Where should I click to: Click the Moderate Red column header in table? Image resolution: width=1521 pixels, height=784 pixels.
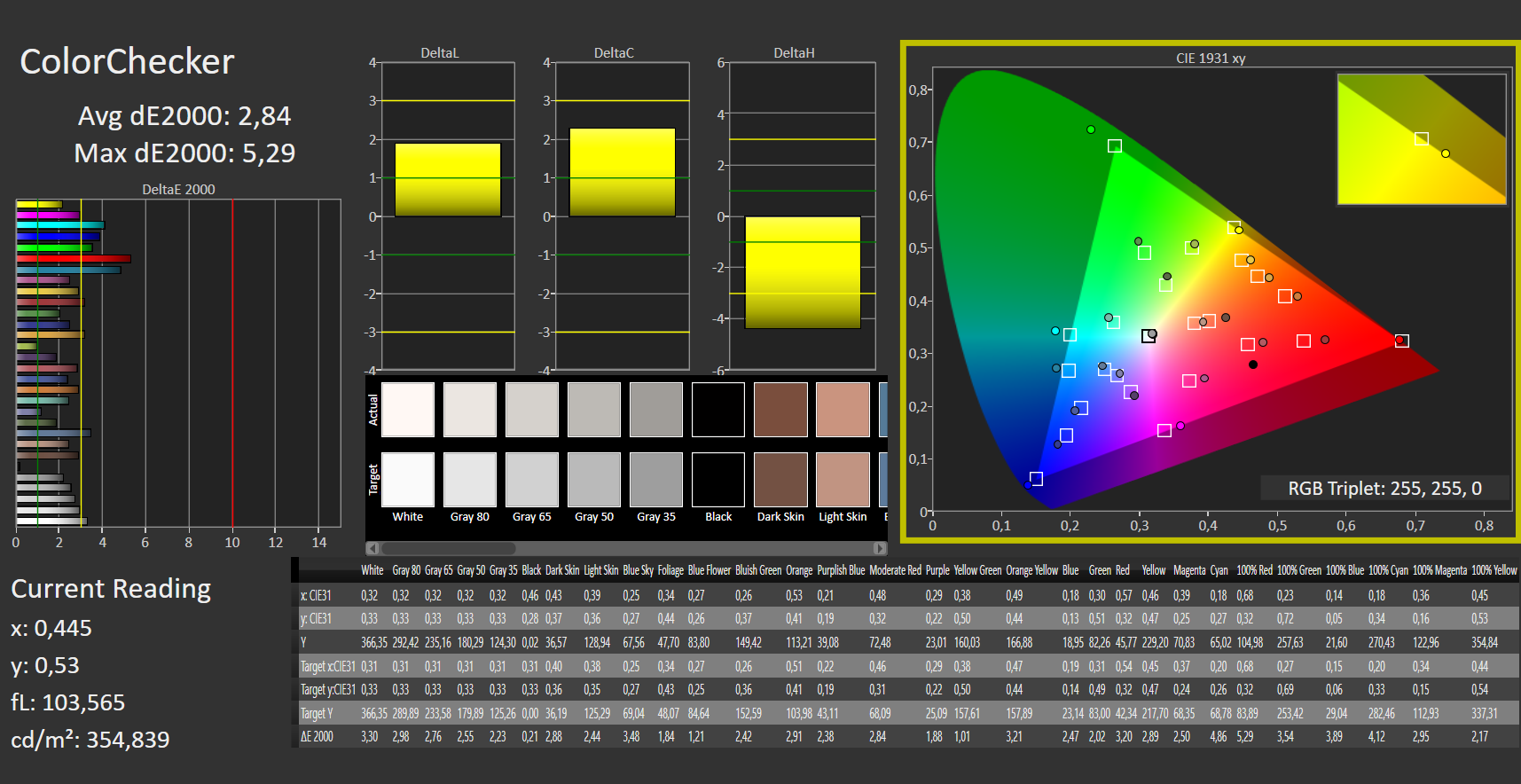pos(895,570)
